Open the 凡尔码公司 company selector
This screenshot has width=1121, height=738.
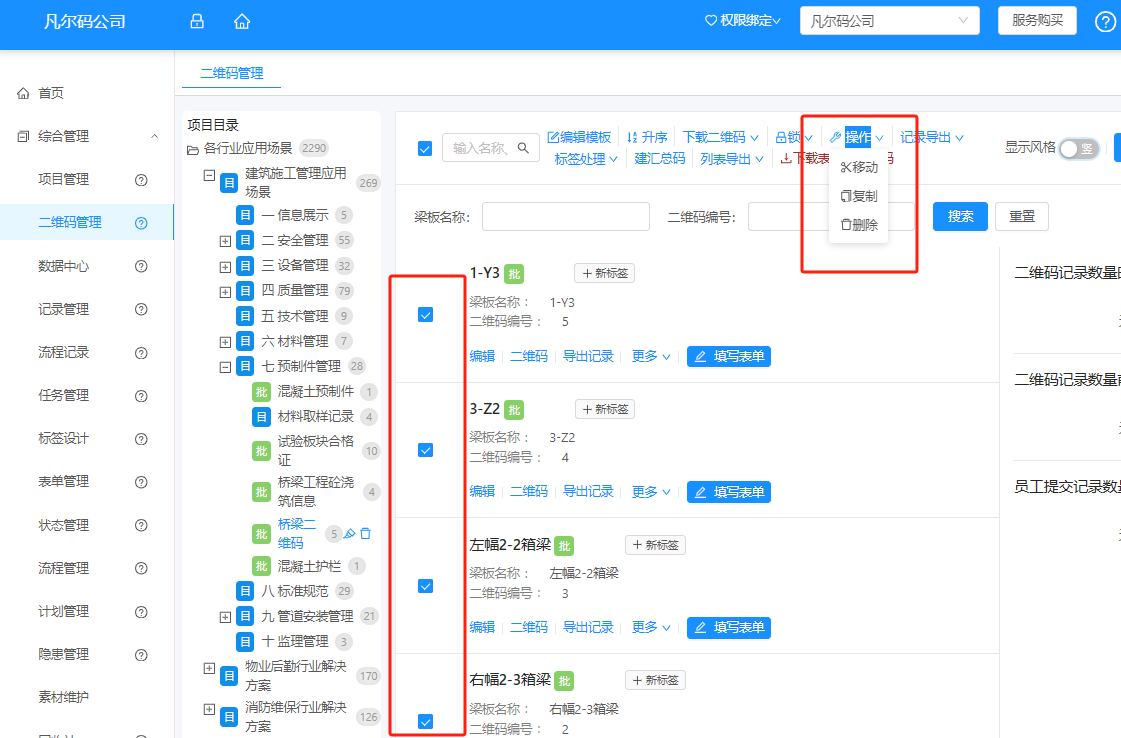pos(888,20)
